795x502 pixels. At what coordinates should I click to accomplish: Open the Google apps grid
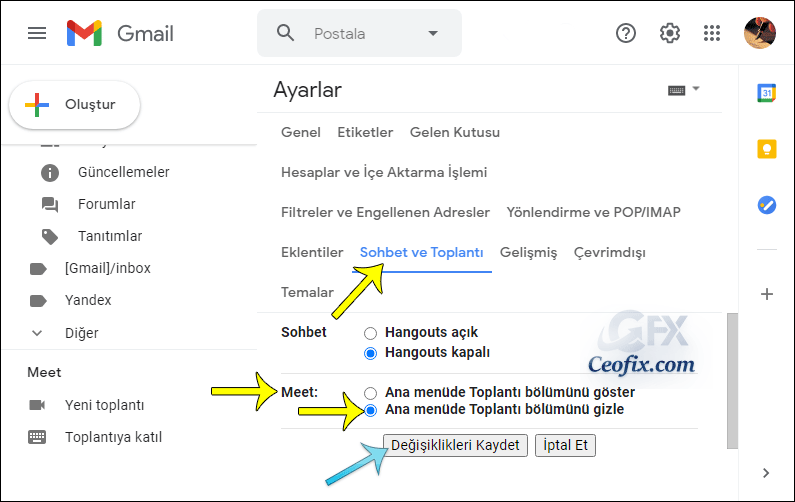tap(712, 33)
